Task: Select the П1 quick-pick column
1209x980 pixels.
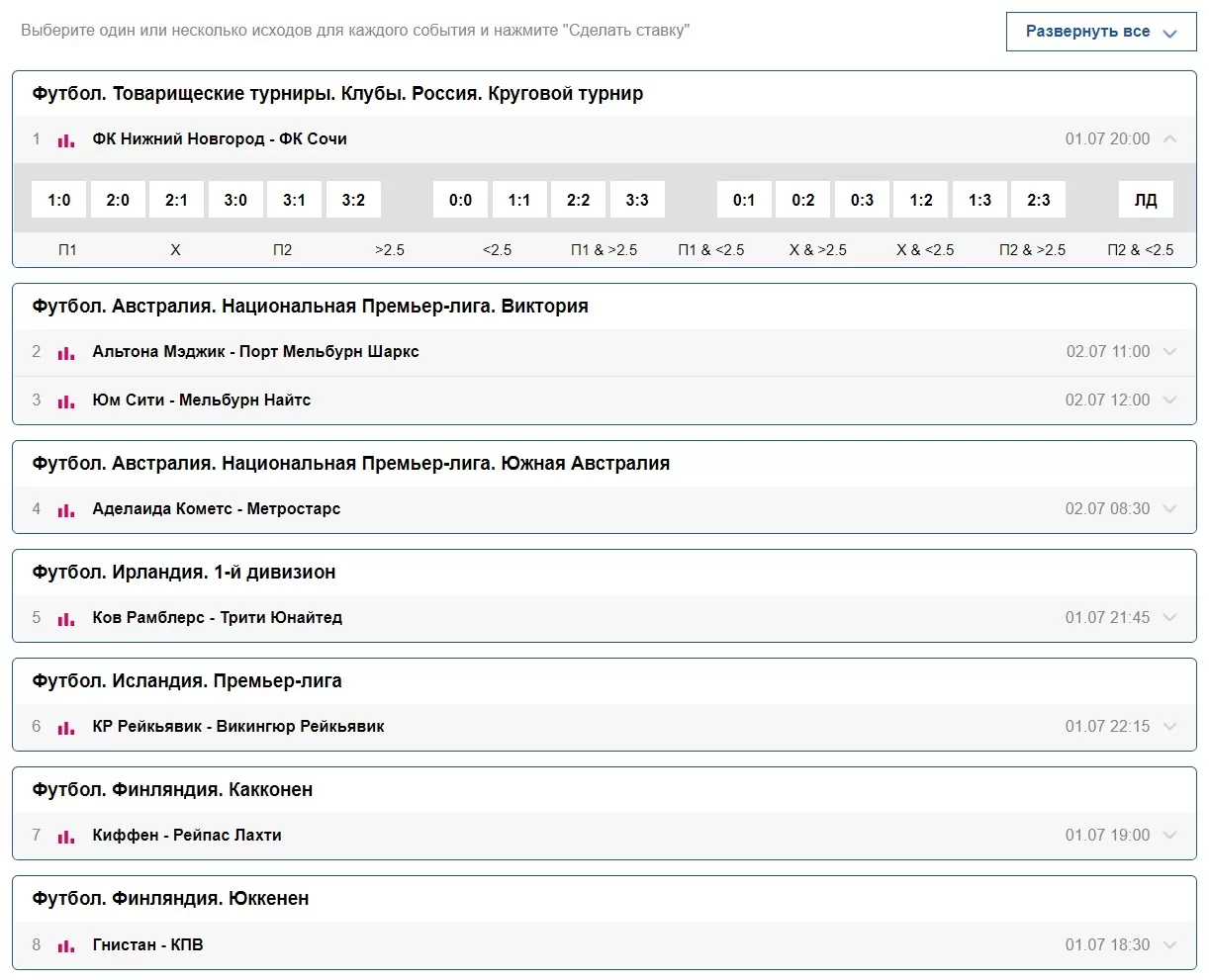Action: coord(67,250)
